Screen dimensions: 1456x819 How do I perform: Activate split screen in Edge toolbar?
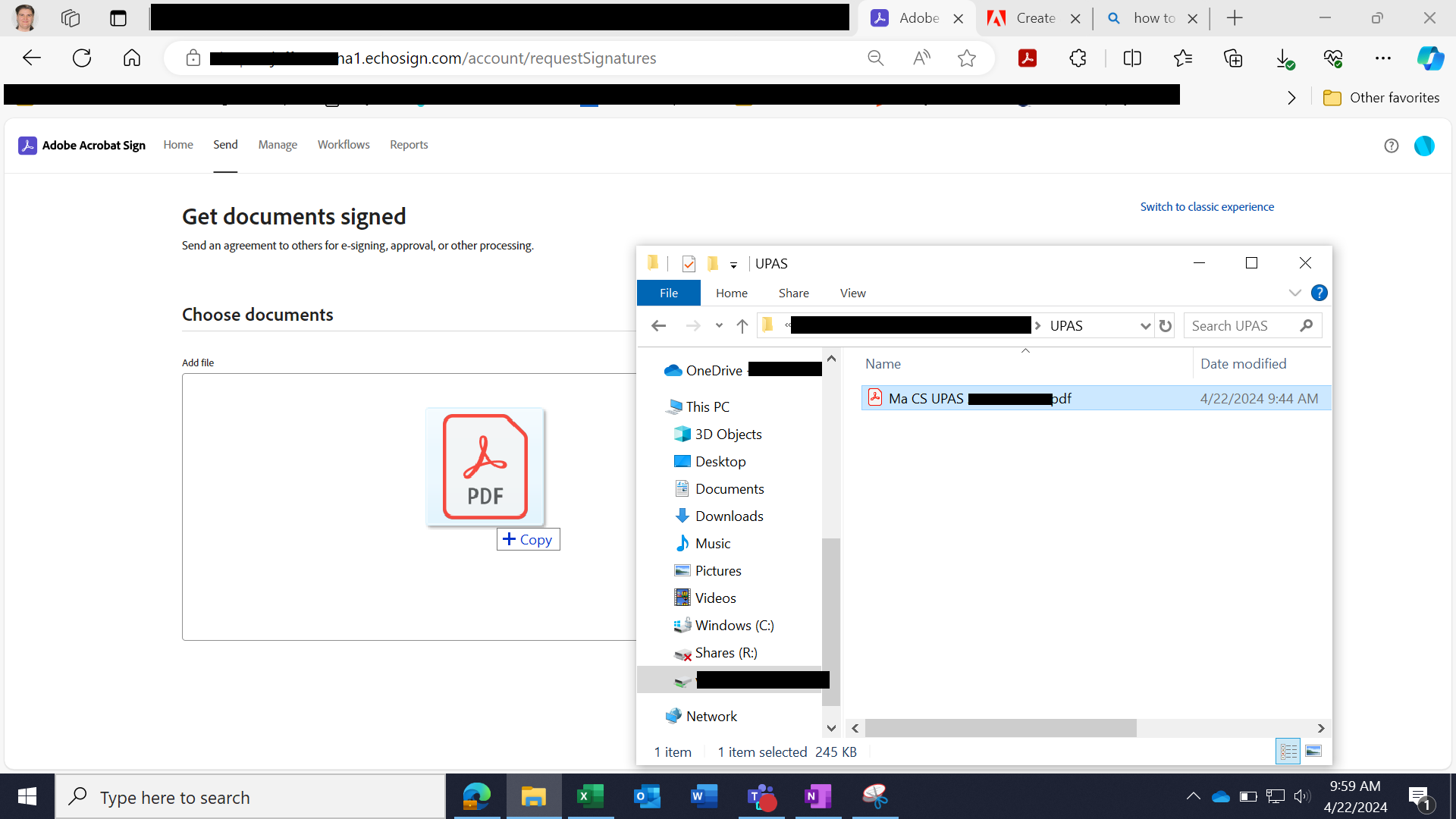tap(1132, 58)
